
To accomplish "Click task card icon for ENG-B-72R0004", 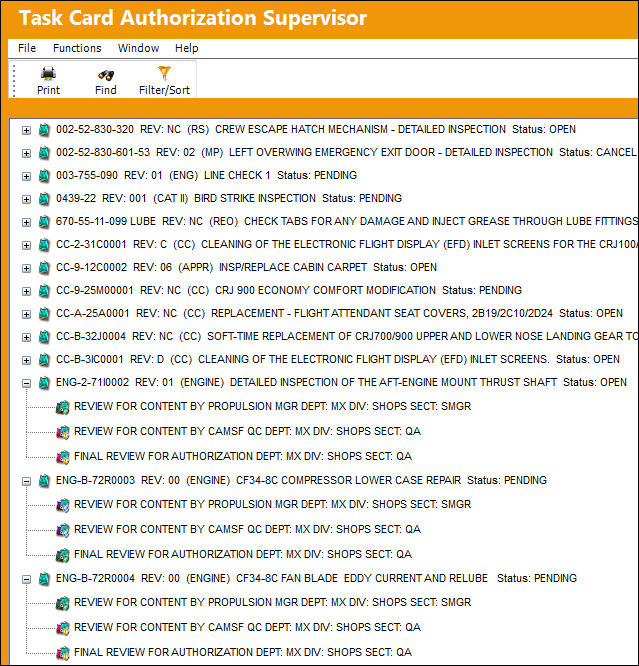I will pyautogui.click(x=44, y=579).
